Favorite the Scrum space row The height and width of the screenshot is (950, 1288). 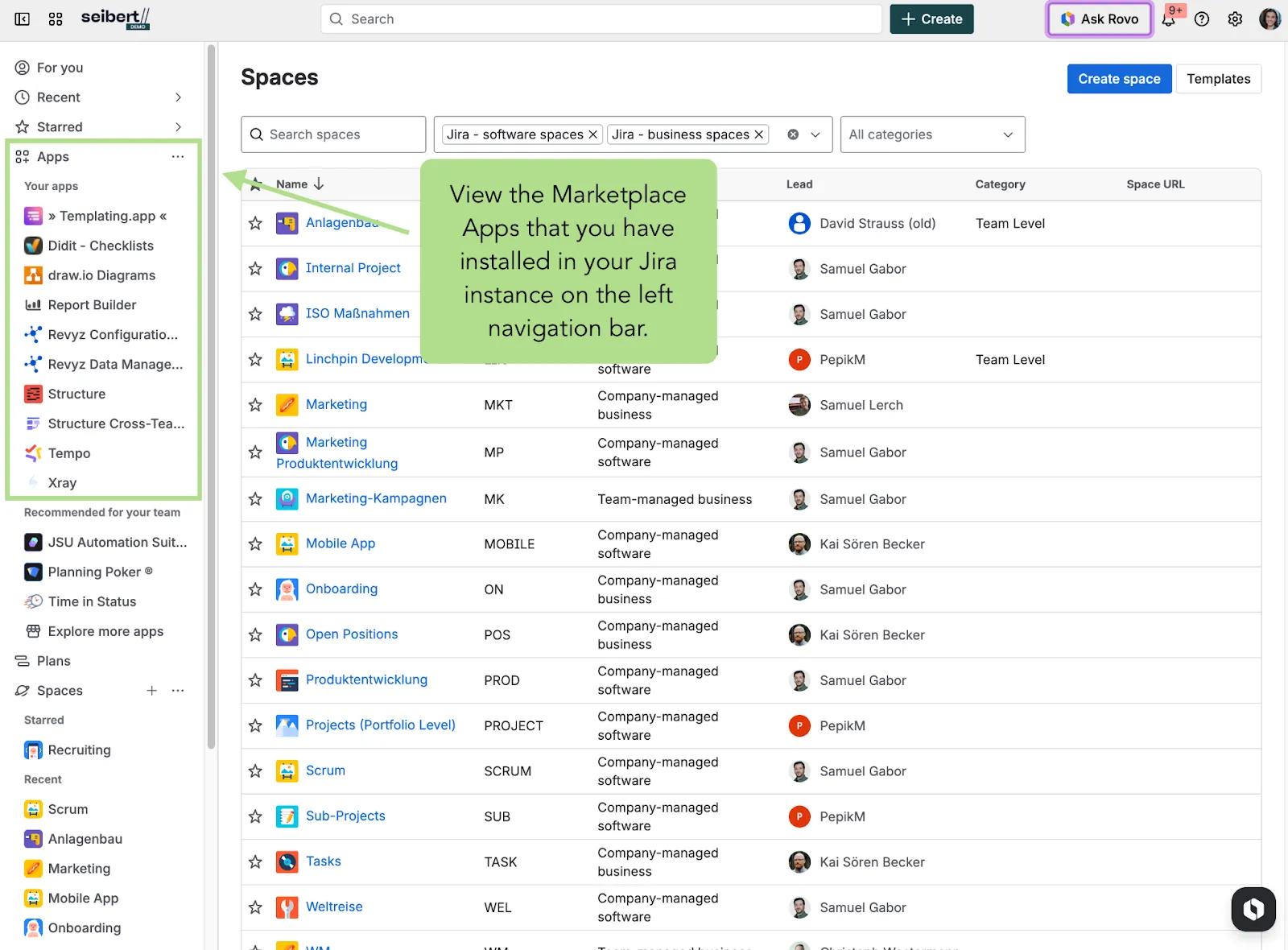[255, 770]
